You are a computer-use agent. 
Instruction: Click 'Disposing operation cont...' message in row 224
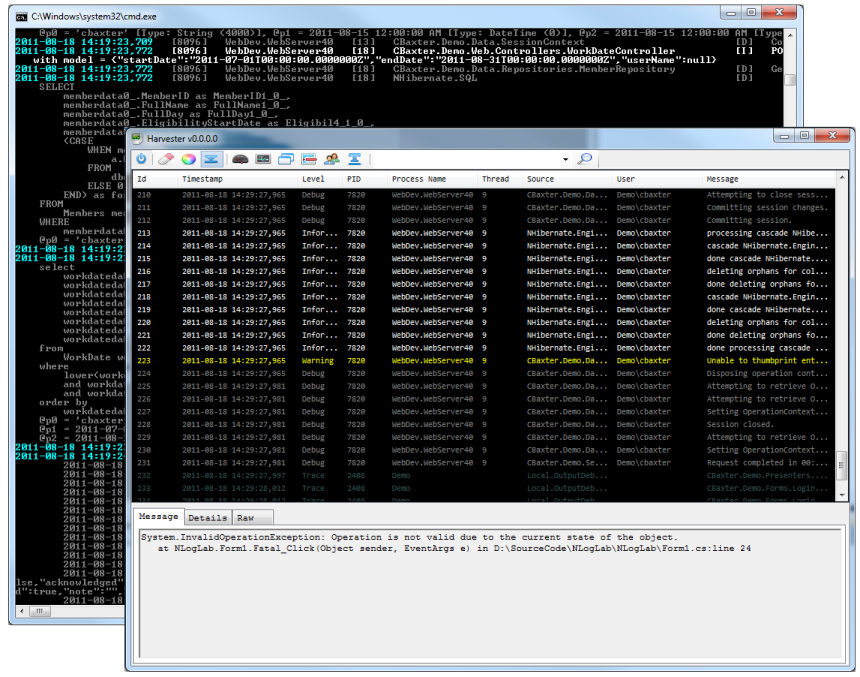767,373
